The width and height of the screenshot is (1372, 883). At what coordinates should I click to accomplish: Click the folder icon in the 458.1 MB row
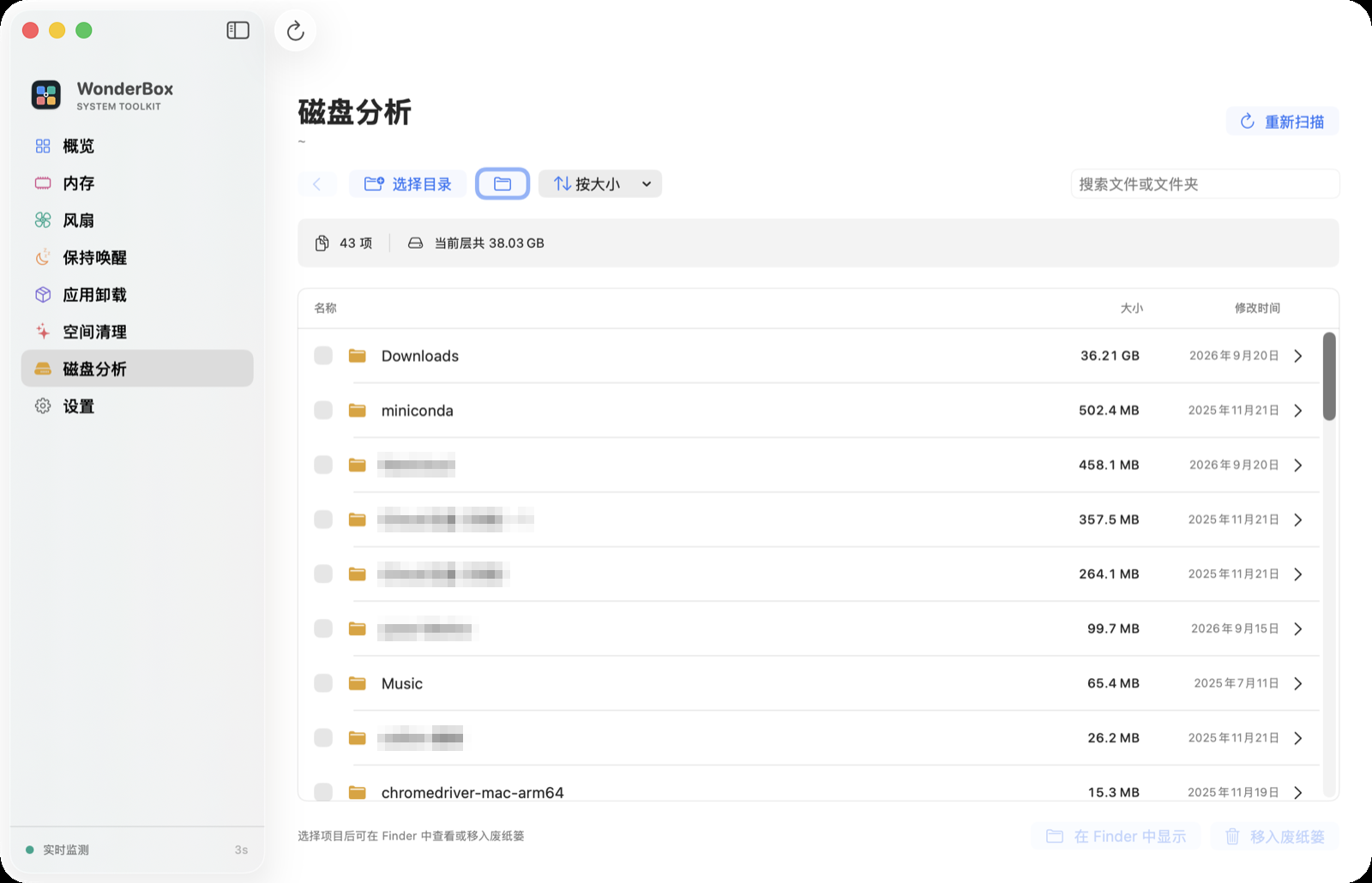coord(358,465)
